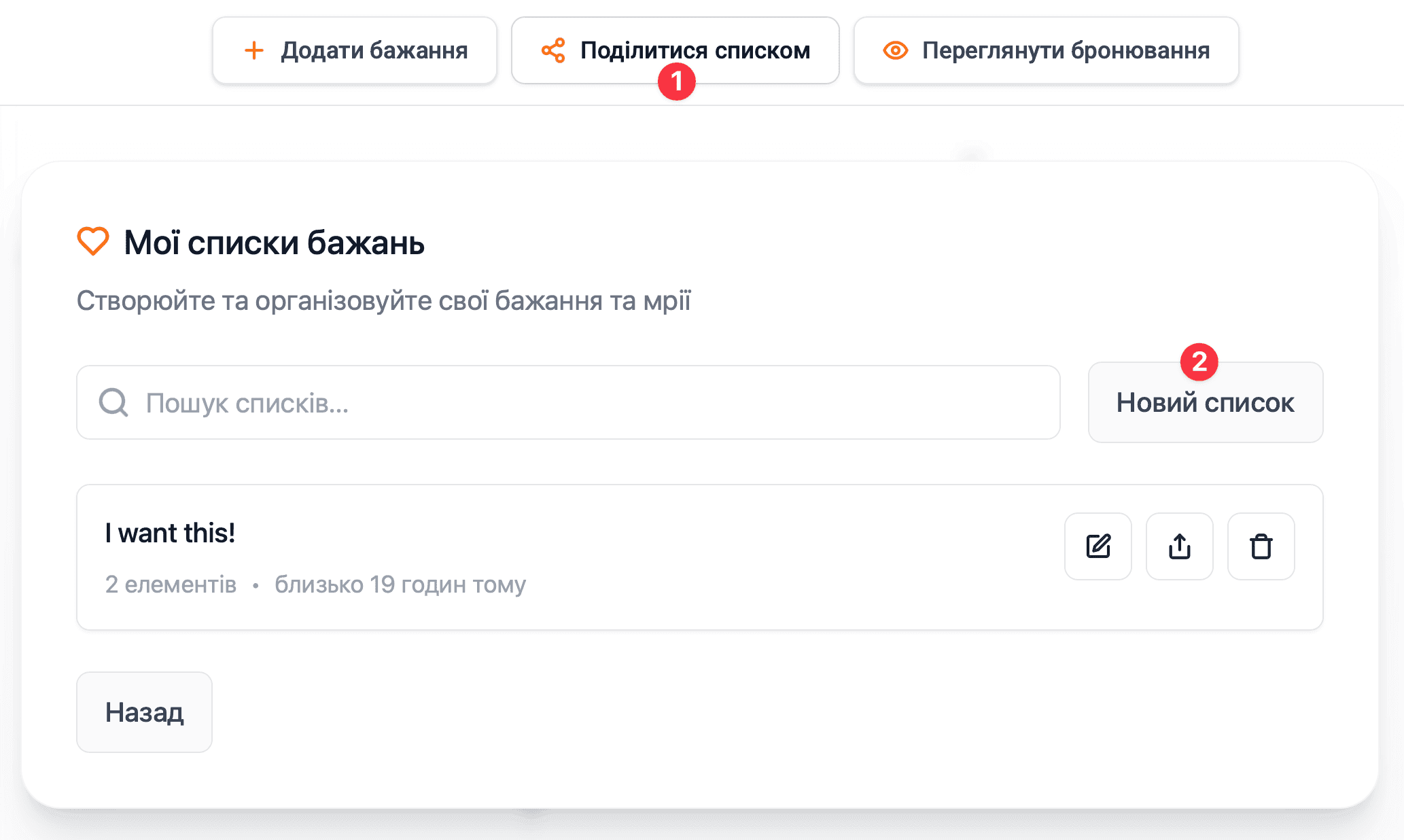Viewport: 1404px width, 840px height.
Task: Click the search magnifier icon
Action: [113, 402]
